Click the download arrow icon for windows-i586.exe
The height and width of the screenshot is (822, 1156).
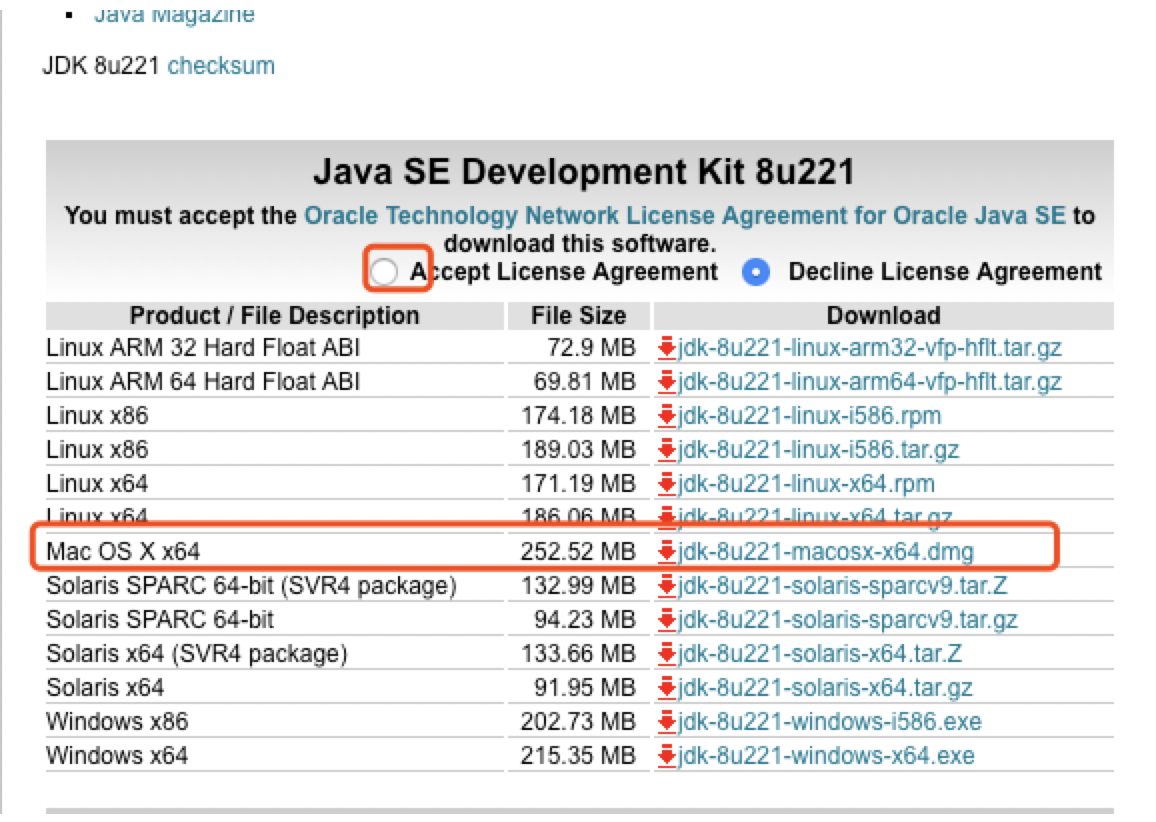pyautogui.click(x=666, y=721)
